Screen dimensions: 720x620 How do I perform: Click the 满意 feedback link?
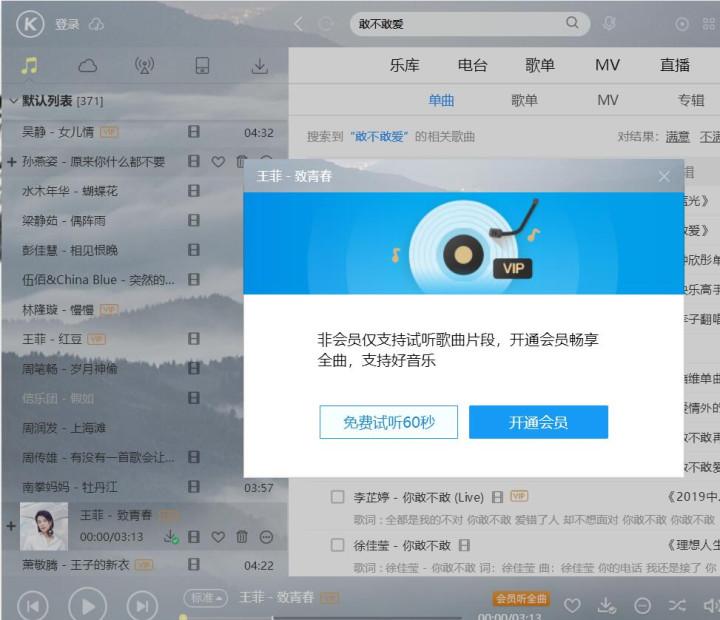coord(678,136)
